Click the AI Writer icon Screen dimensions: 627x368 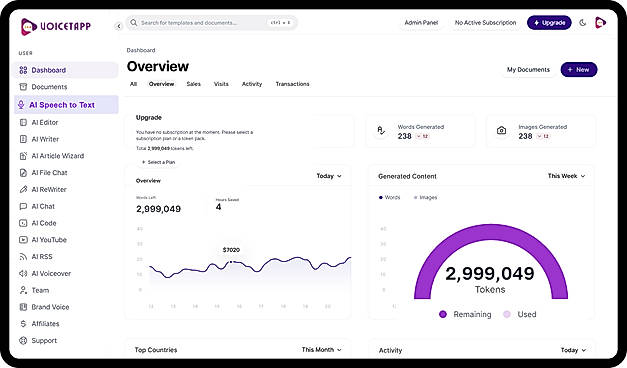(23, 139)
